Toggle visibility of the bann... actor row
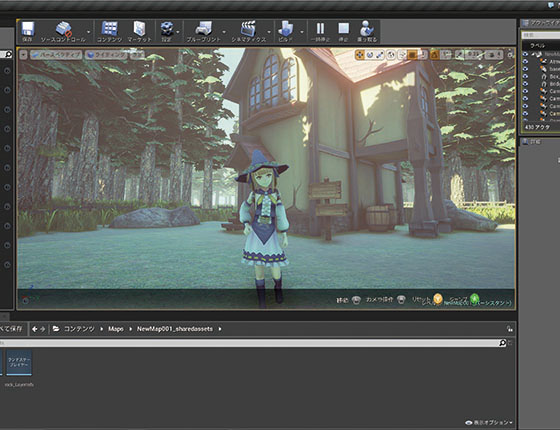 pos(525,69)
